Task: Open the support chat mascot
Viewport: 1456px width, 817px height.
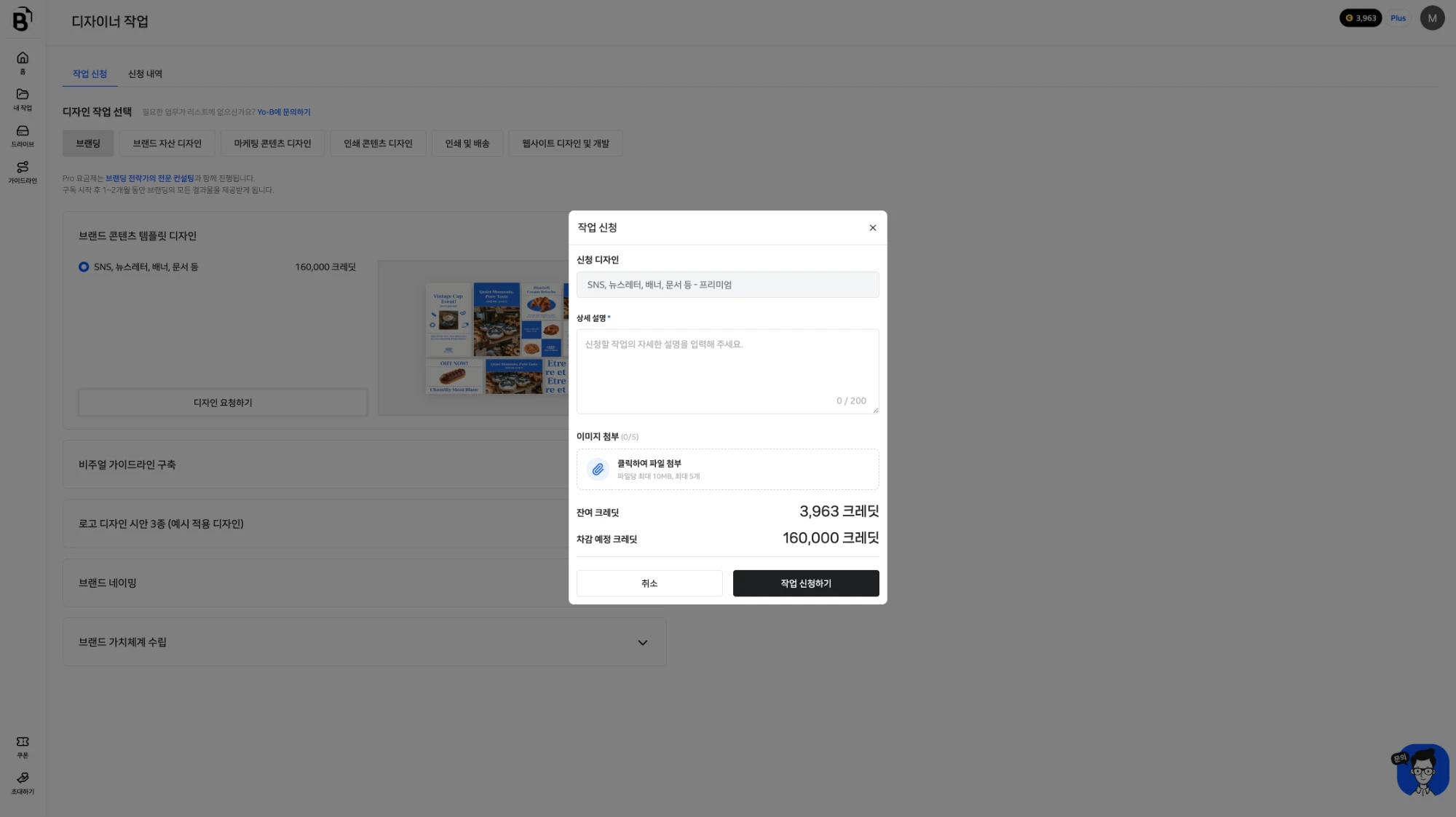Action: 1423,770
